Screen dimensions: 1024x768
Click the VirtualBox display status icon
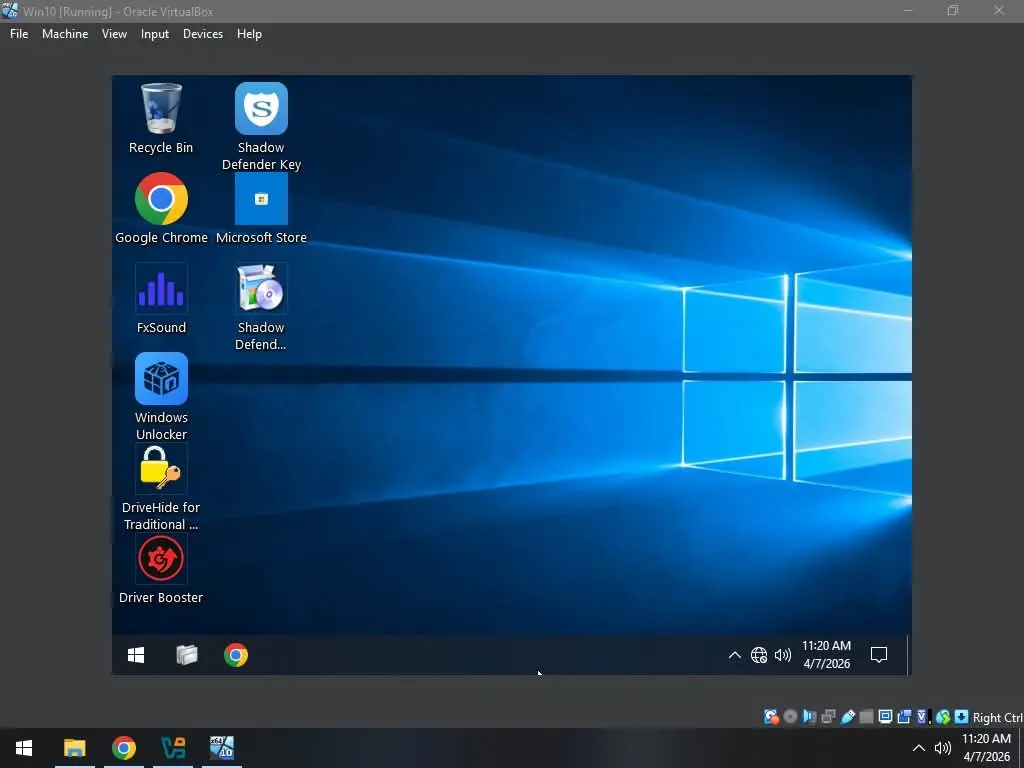point(886,717)
